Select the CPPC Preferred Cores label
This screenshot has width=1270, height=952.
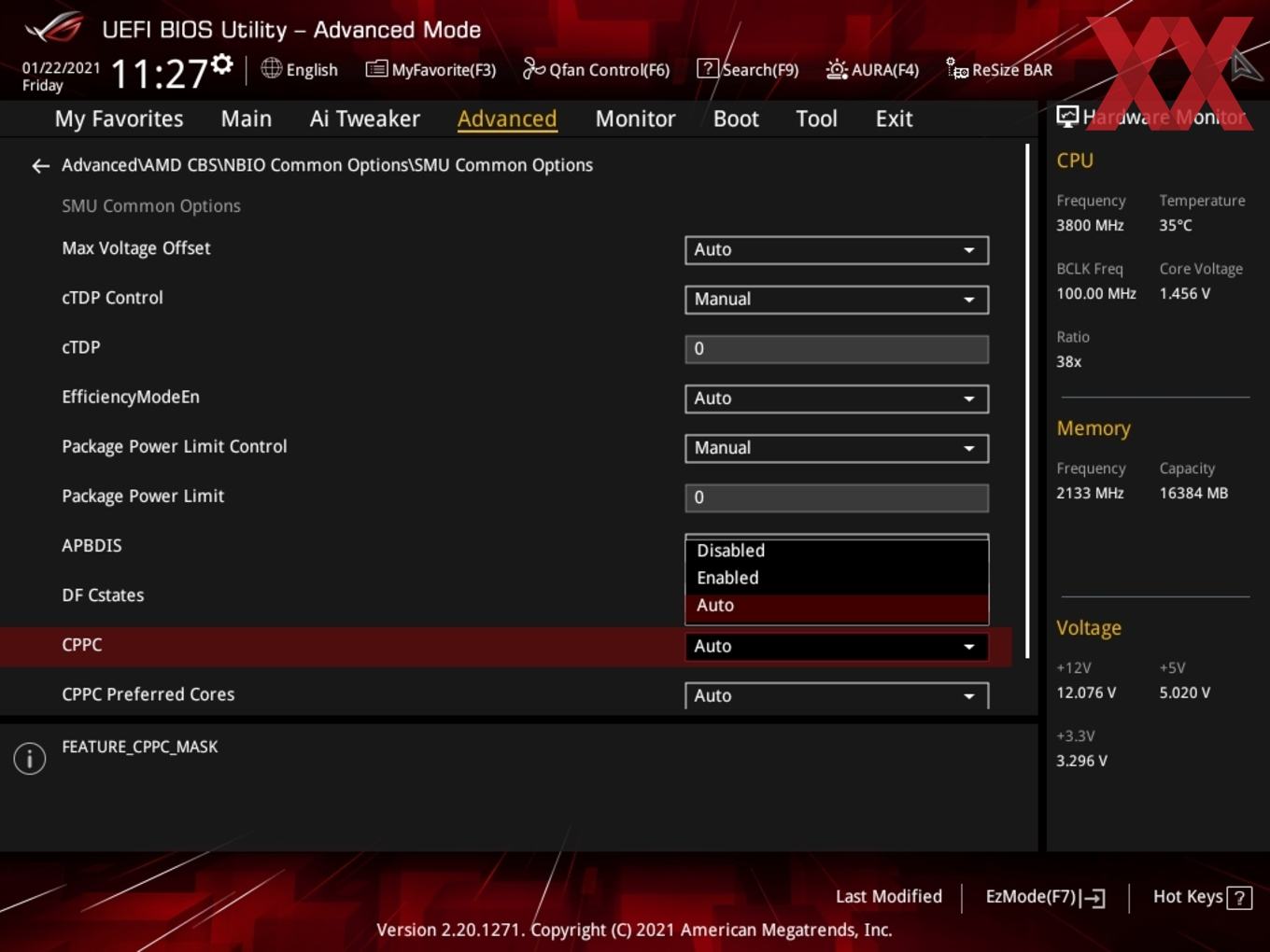(148, 694)
